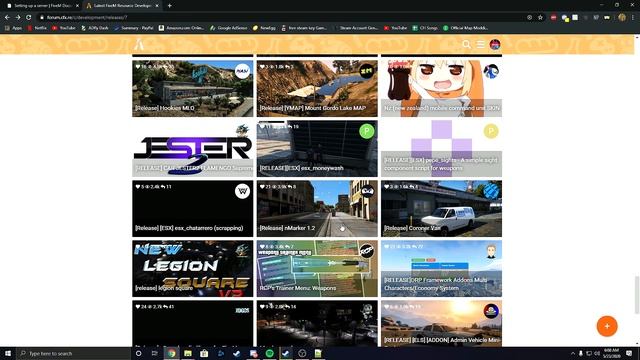Open the nMarker 1.2 release card
Image resolution: width=640 pixels, height=360 pixels.
coord(317,209)
